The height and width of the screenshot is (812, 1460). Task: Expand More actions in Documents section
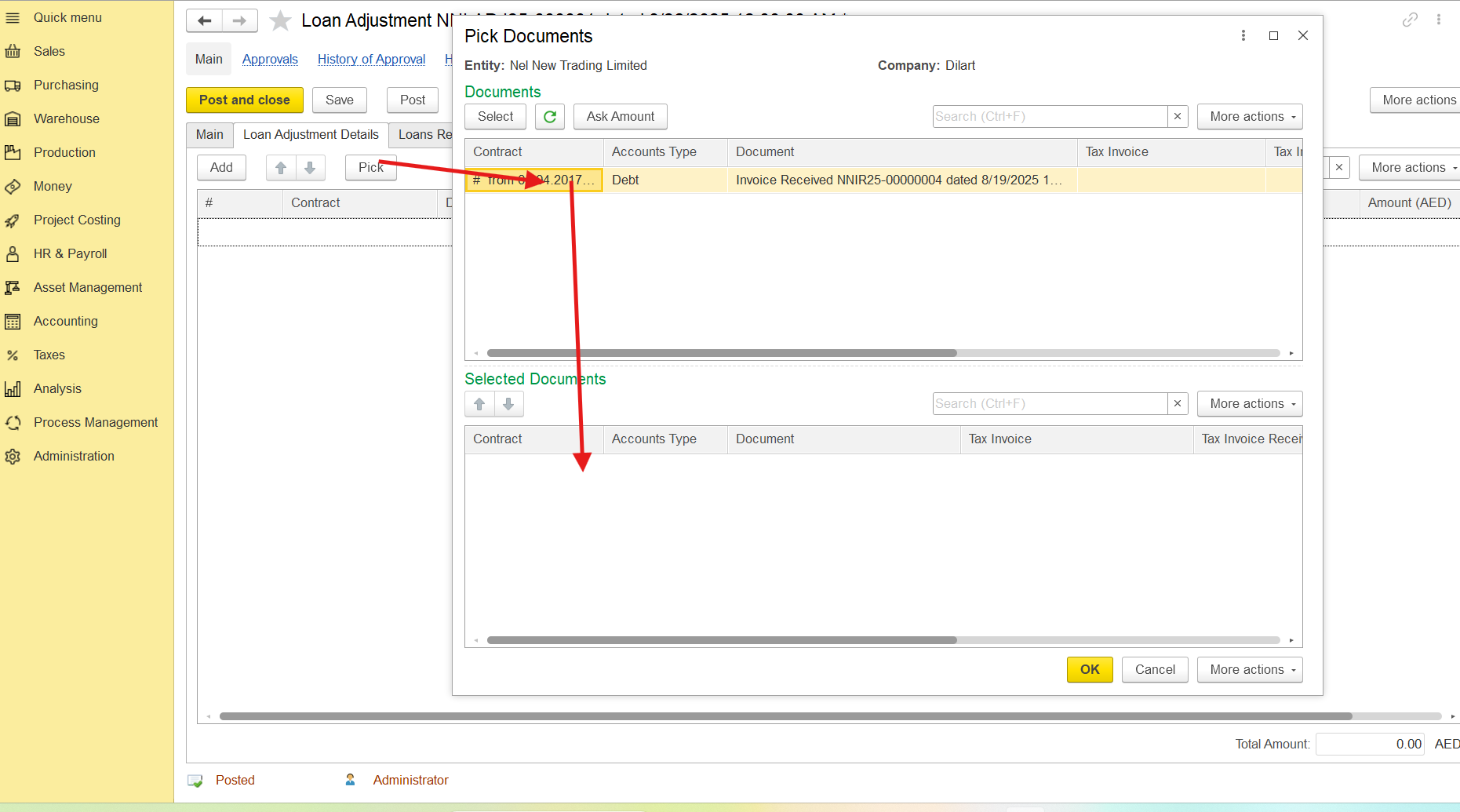pos(1249,117)
